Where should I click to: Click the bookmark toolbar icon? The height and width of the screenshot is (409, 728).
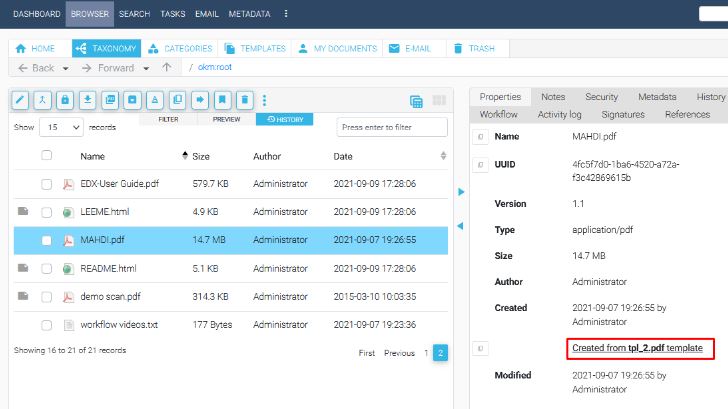(x=222, y=100)
